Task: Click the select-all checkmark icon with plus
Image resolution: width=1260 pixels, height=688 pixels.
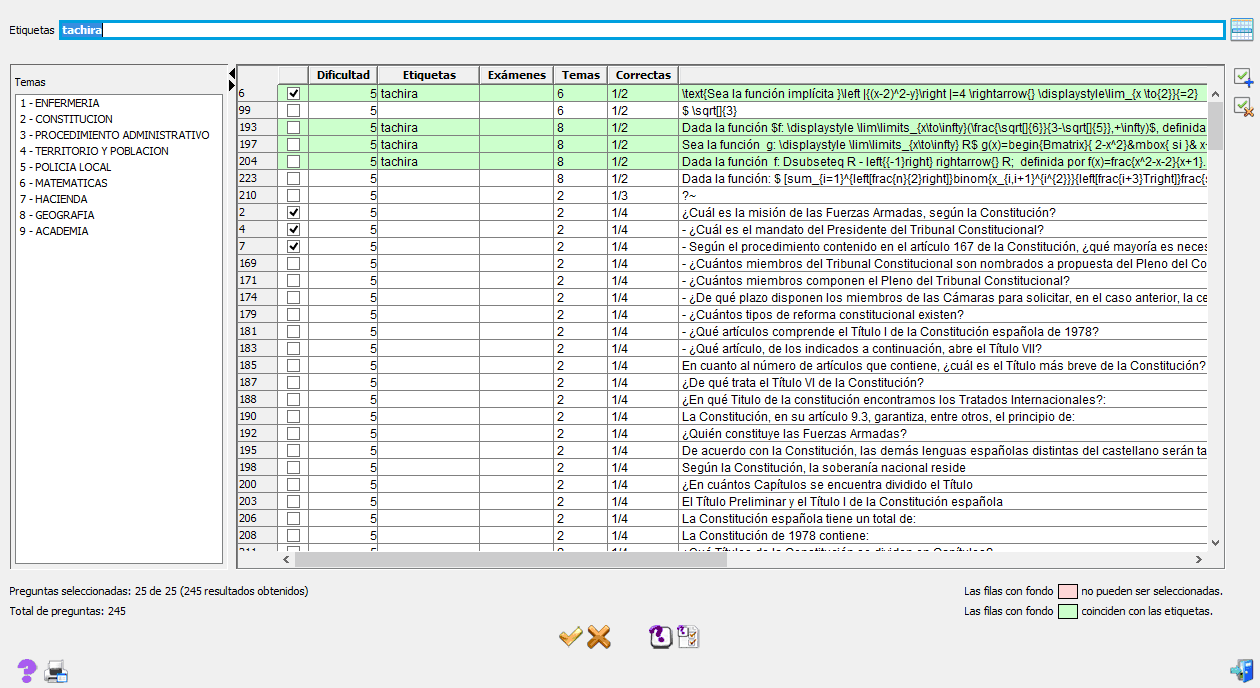Action: [1243, 78]
